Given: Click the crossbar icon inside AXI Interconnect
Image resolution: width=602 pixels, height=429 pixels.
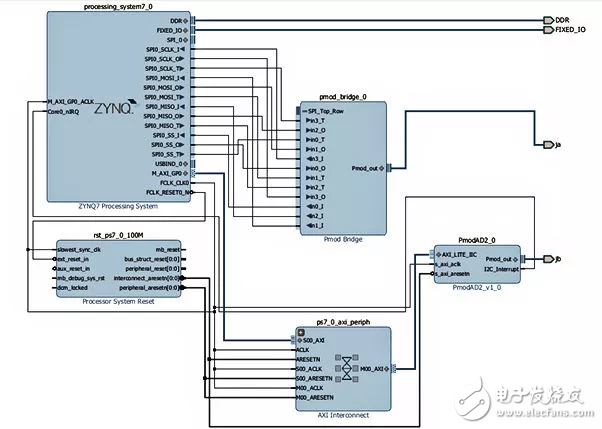Looking at the screenshot, I should (x=347, y=367).
